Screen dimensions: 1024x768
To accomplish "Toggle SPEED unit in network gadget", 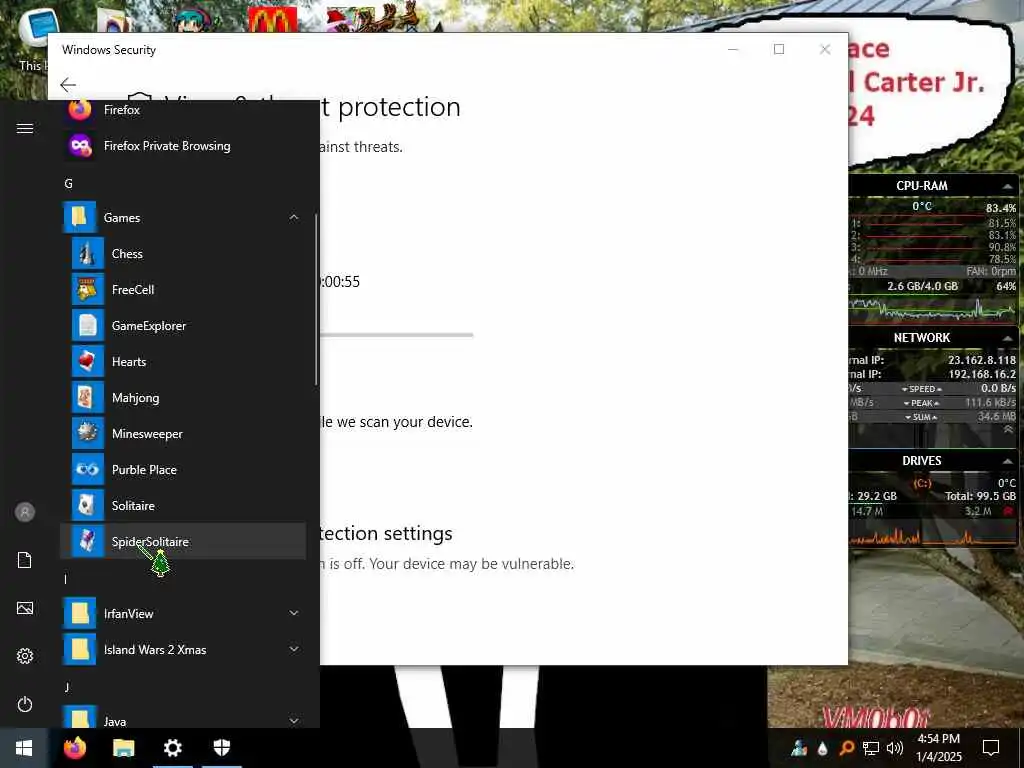I will (921, 389).
